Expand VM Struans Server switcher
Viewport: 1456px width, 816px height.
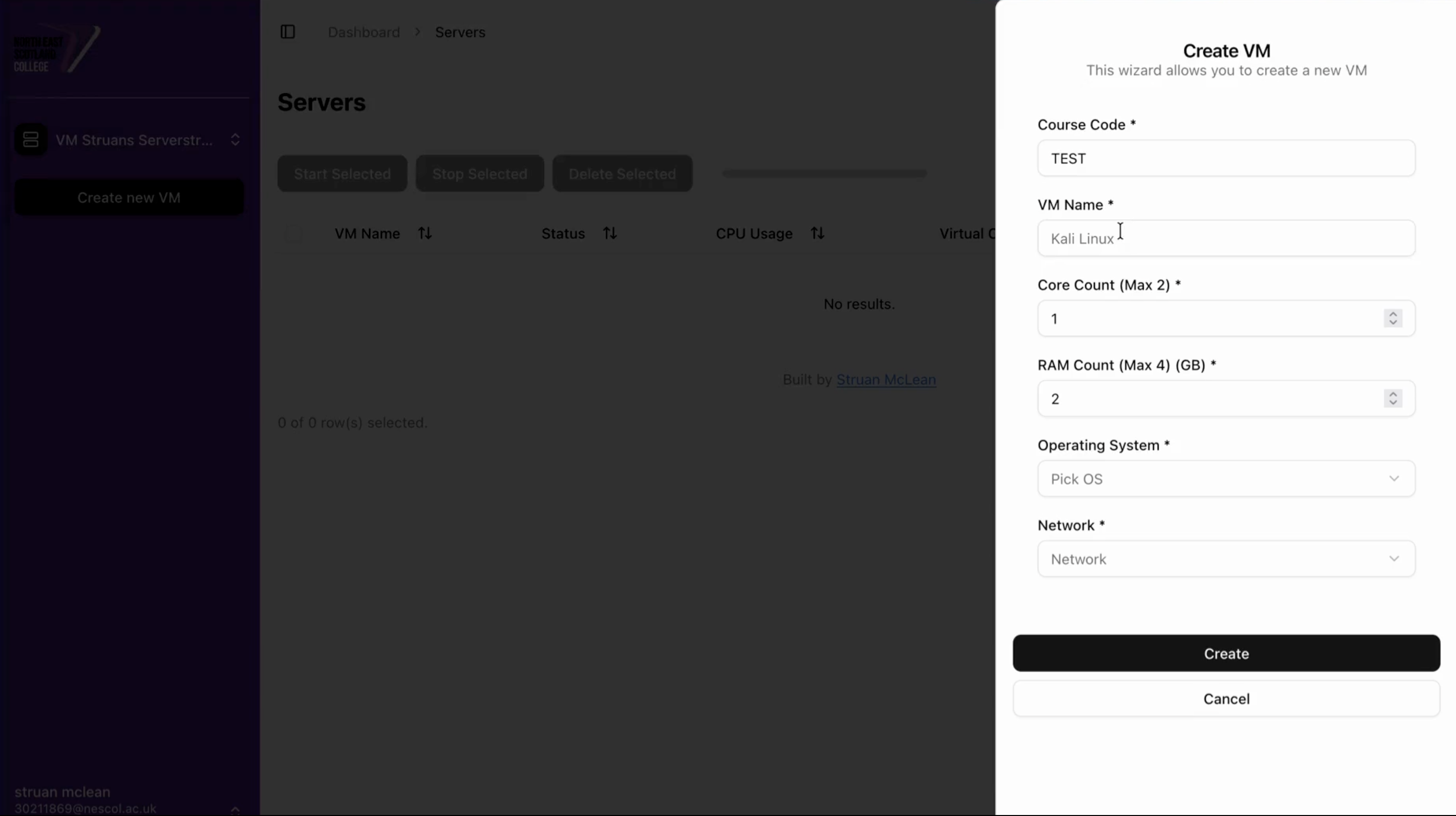[x=235, y=140]
